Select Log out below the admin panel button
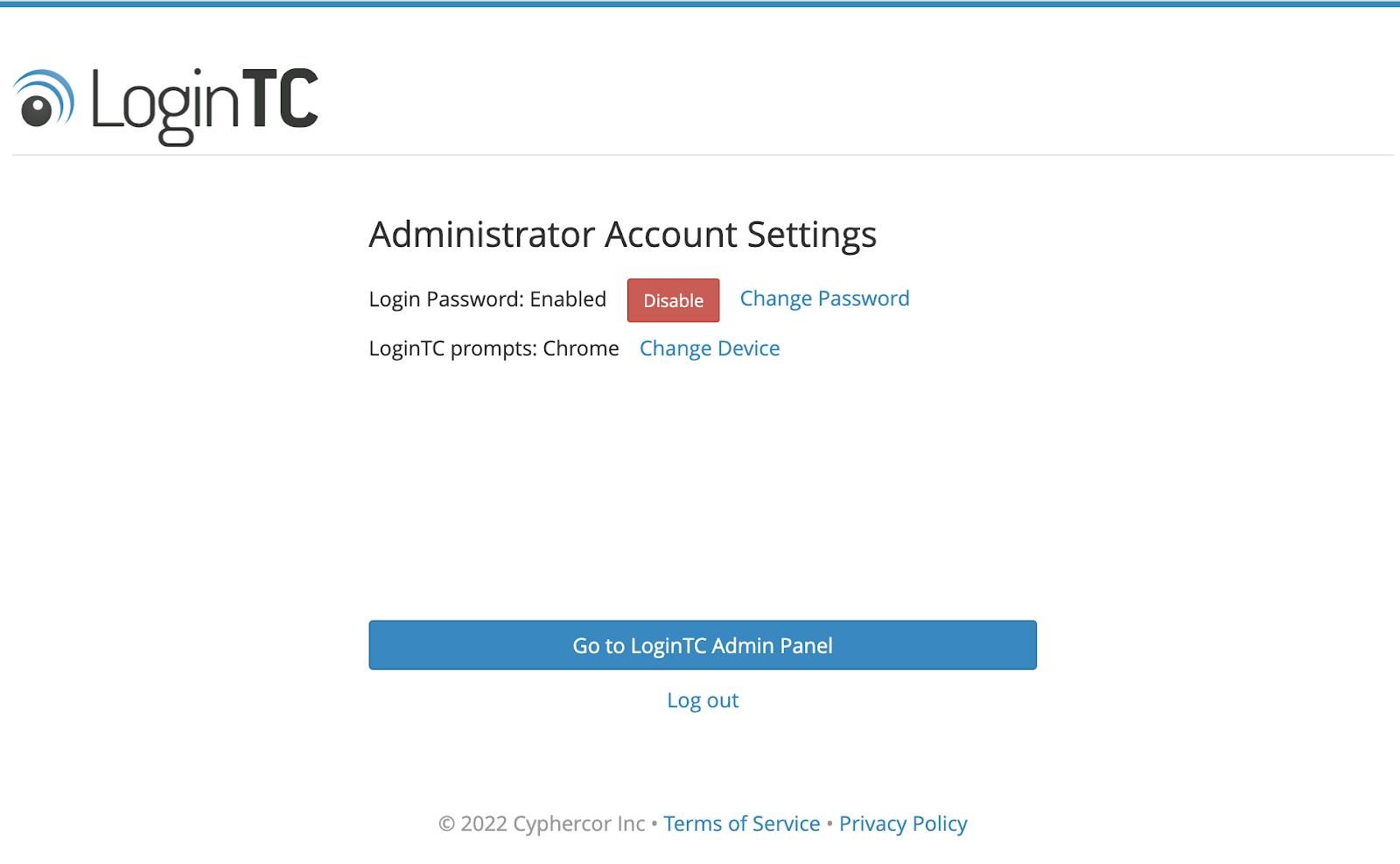1400x864 pixels. coord(702,699)
